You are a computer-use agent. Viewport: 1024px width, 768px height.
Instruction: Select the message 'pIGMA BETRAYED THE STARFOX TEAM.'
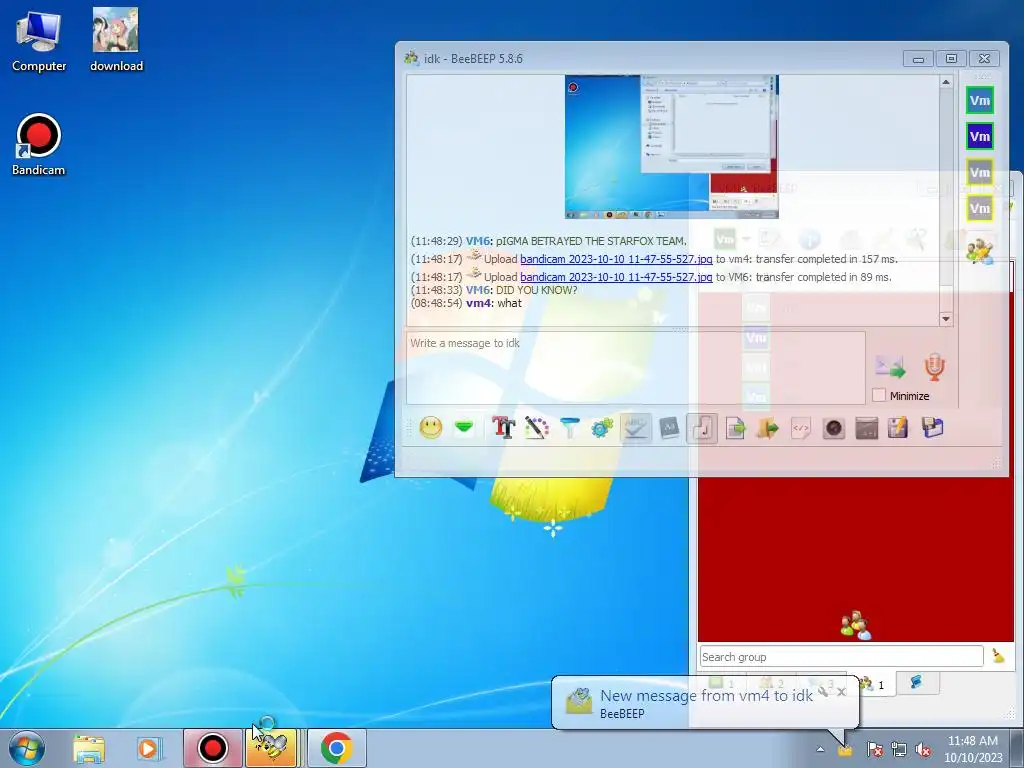click(x=591, y=241)
